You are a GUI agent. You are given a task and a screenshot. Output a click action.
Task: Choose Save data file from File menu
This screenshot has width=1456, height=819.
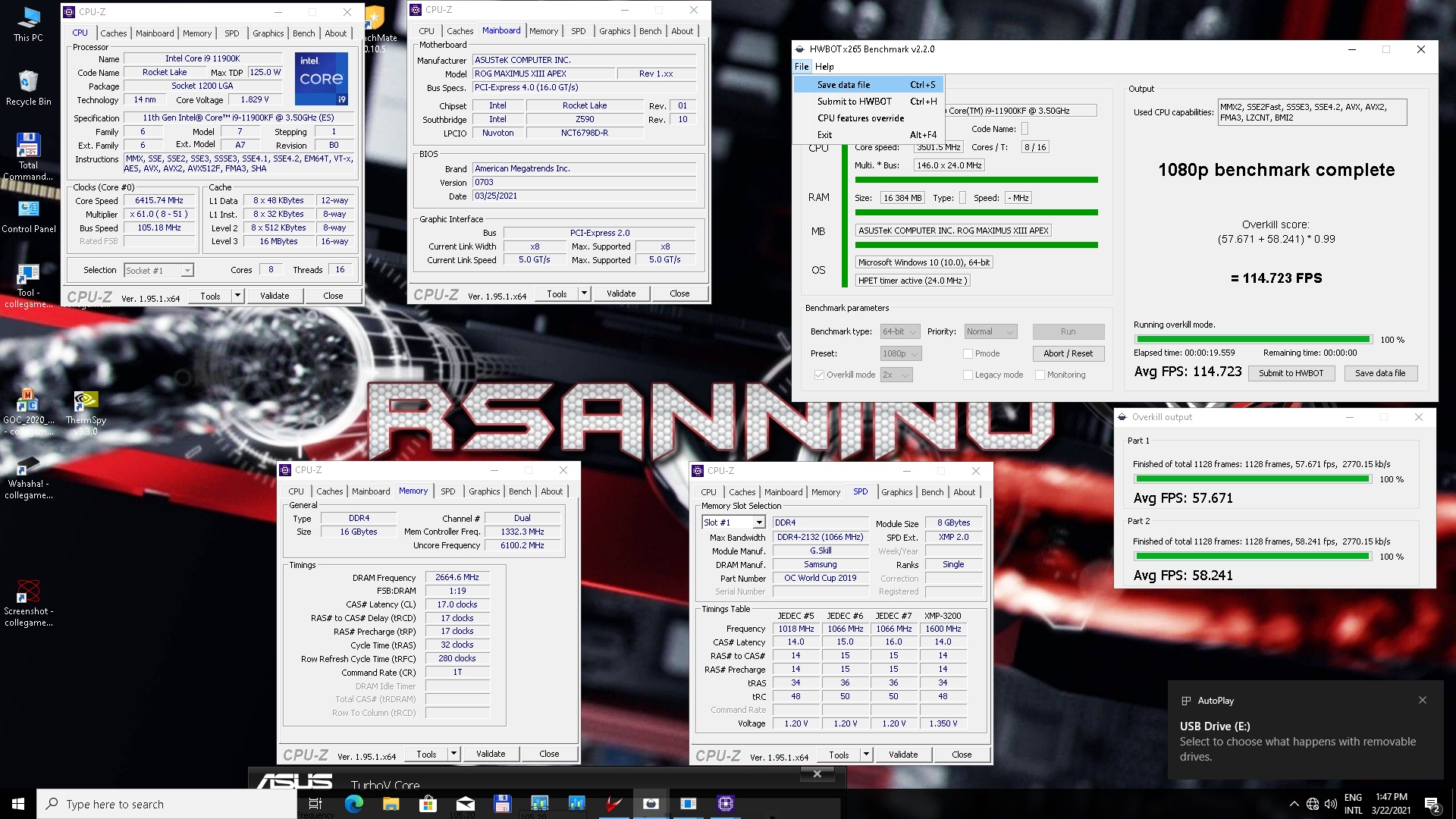868,85
